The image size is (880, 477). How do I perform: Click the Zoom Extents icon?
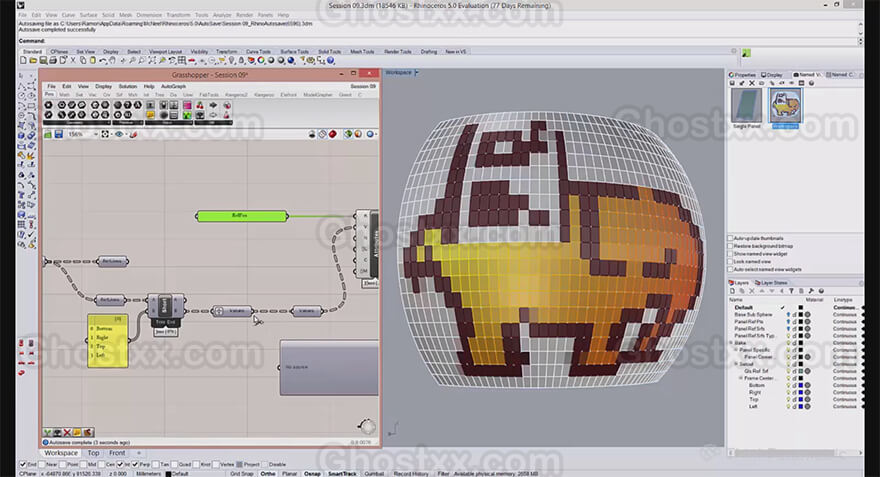coord(152,60)
